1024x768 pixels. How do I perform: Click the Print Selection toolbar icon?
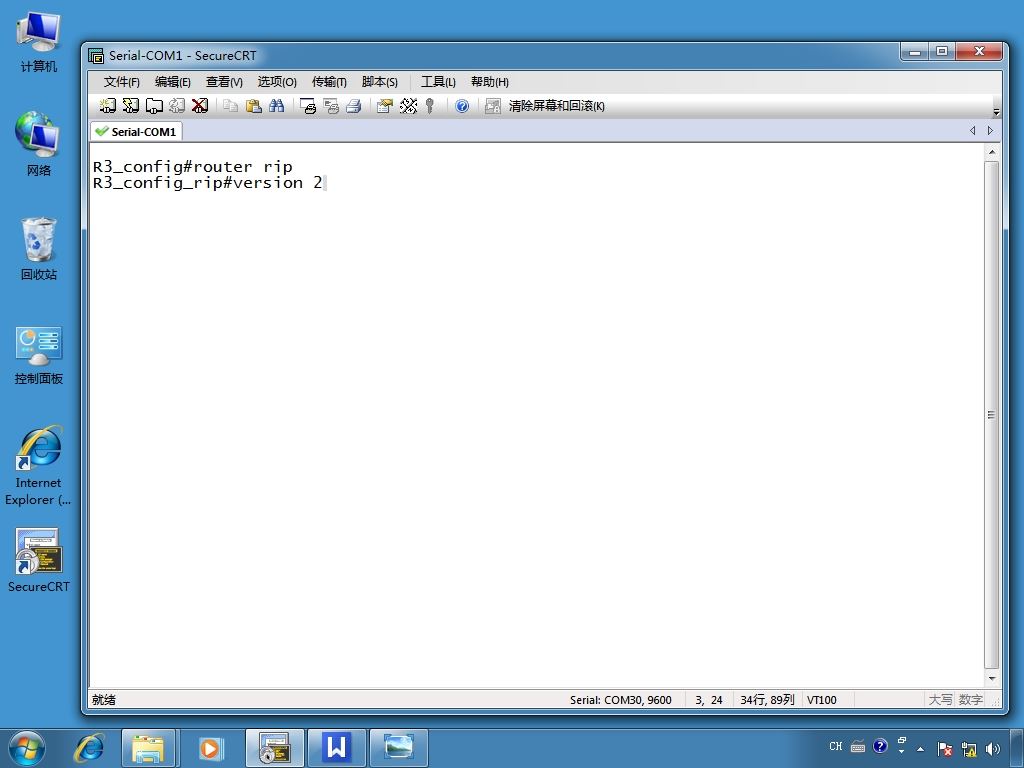[331, 106]
